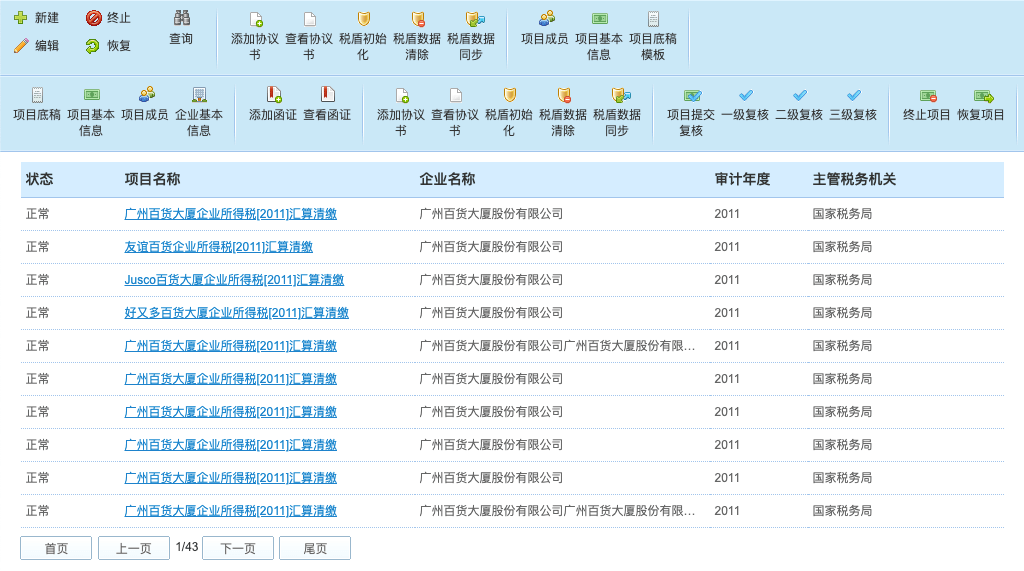Click 税盾数据同步 beside 项目提交复核
The image size is (1024, 571).
coord(617,112)
